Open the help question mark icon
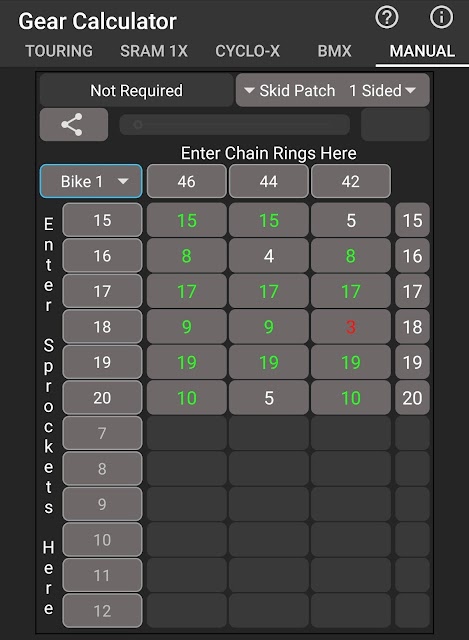Viewport: 469px width, 640px height. tap(386, 18)
